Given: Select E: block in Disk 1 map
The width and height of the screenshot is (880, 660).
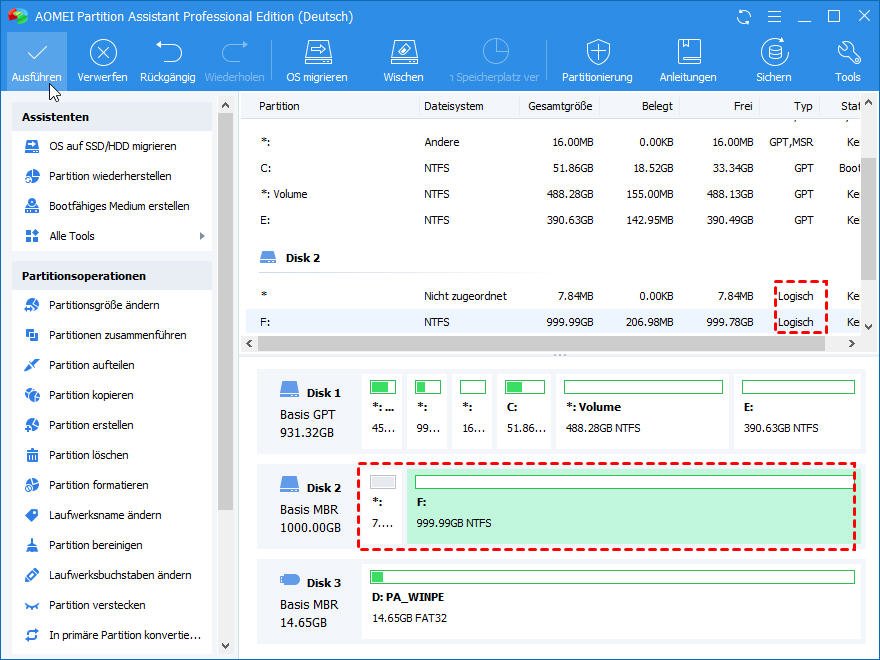Looking at the screenshot, I should [797, 411].
